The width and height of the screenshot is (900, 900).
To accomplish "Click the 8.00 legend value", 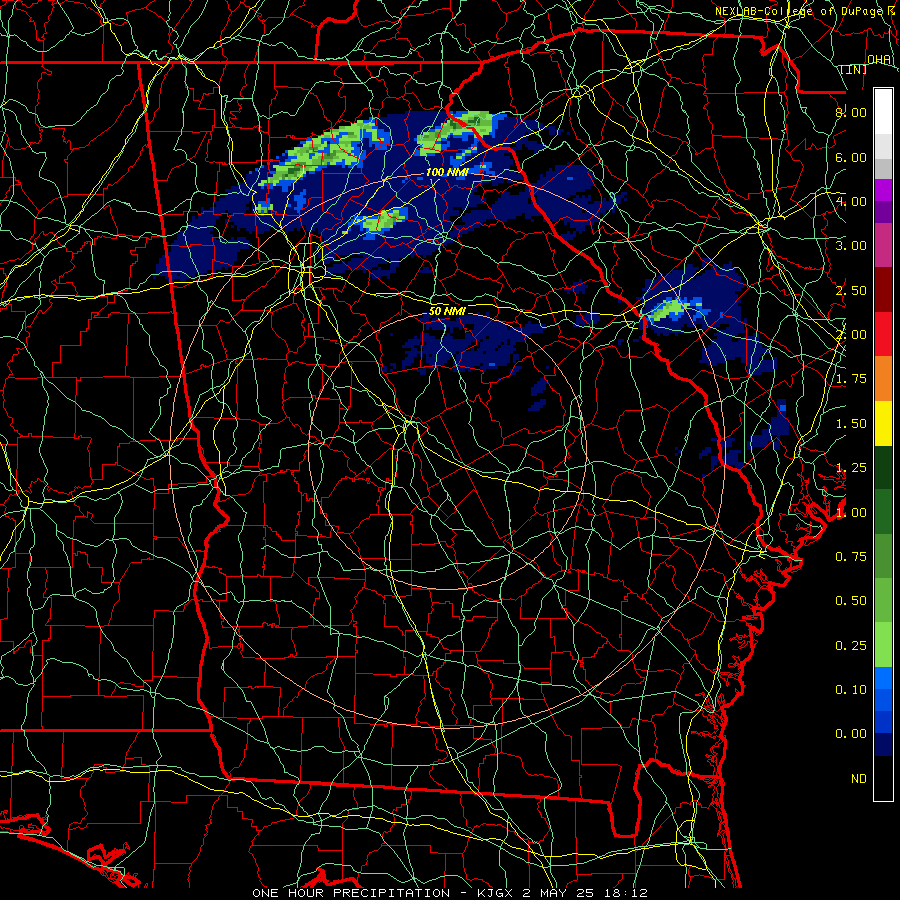I will point(851,112).
